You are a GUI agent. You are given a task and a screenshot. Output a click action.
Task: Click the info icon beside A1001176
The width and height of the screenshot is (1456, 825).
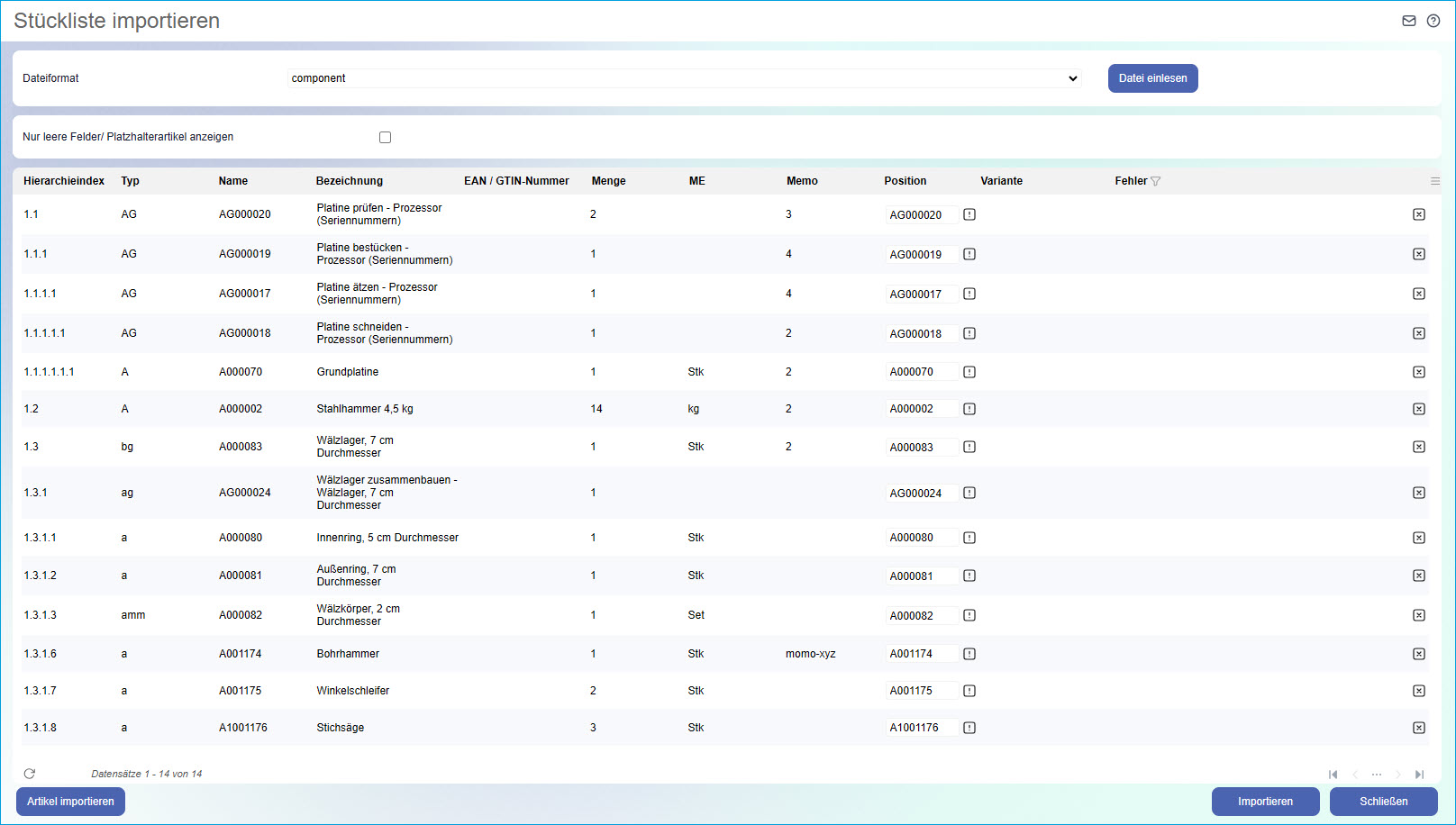969,728
